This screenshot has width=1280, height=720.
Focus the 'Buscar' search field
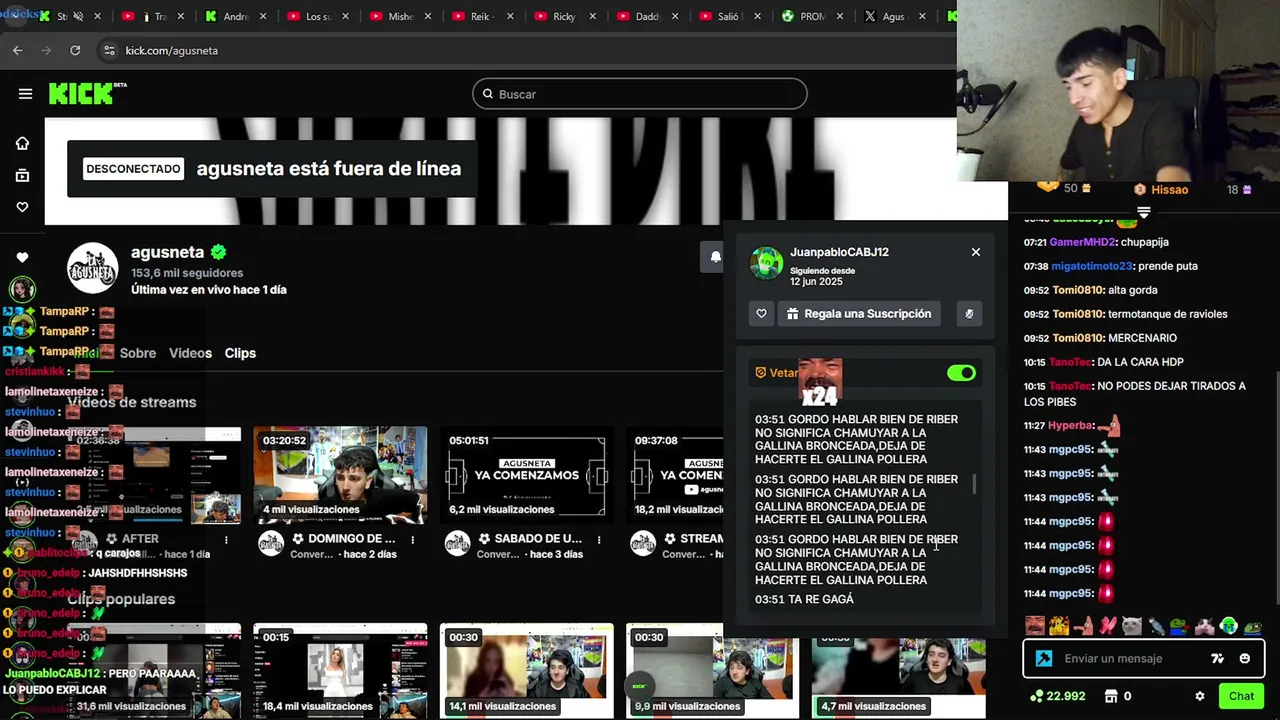(640, 94)
